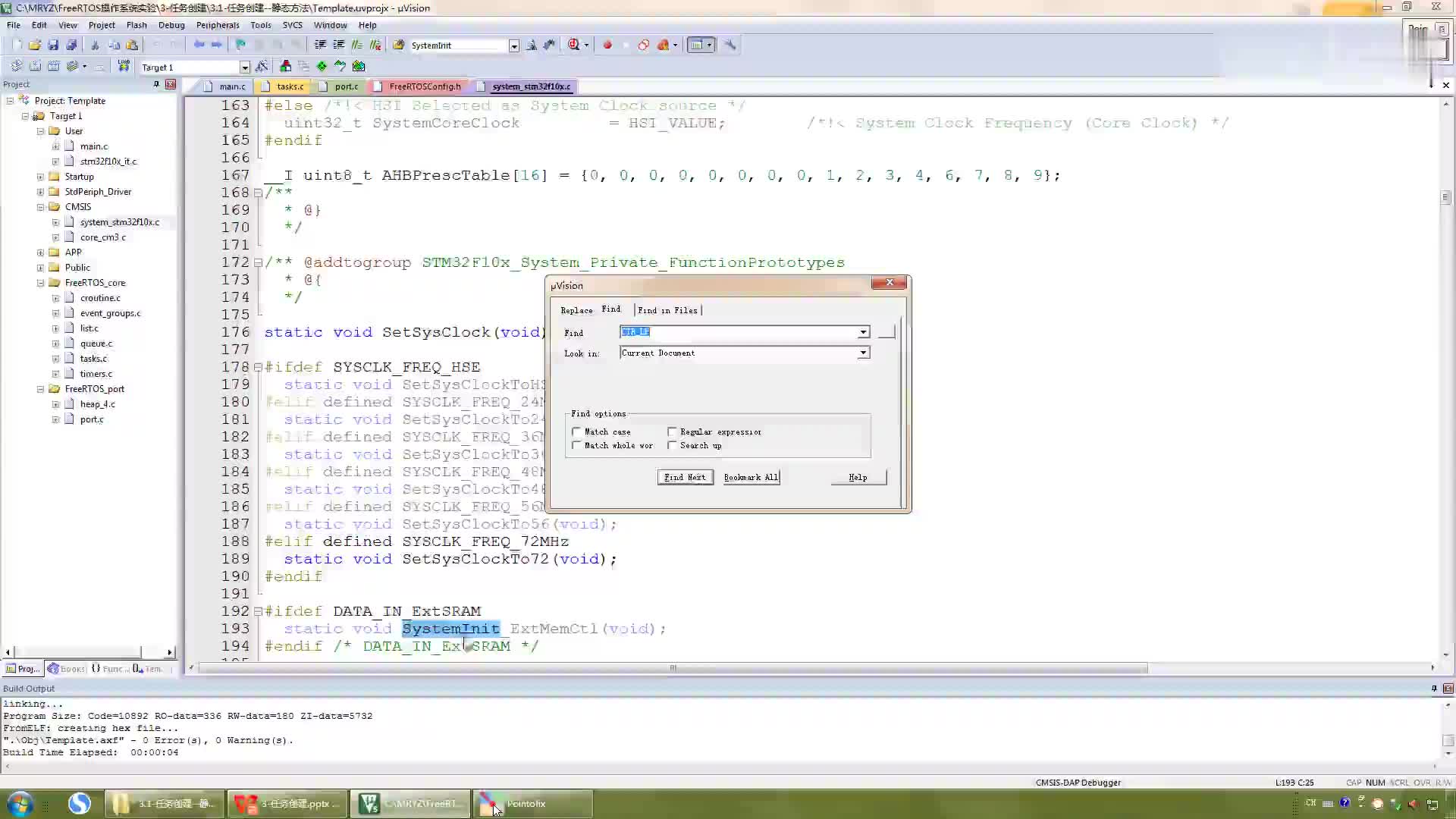
Task: Expand the Startup folder
Action: 40,177
